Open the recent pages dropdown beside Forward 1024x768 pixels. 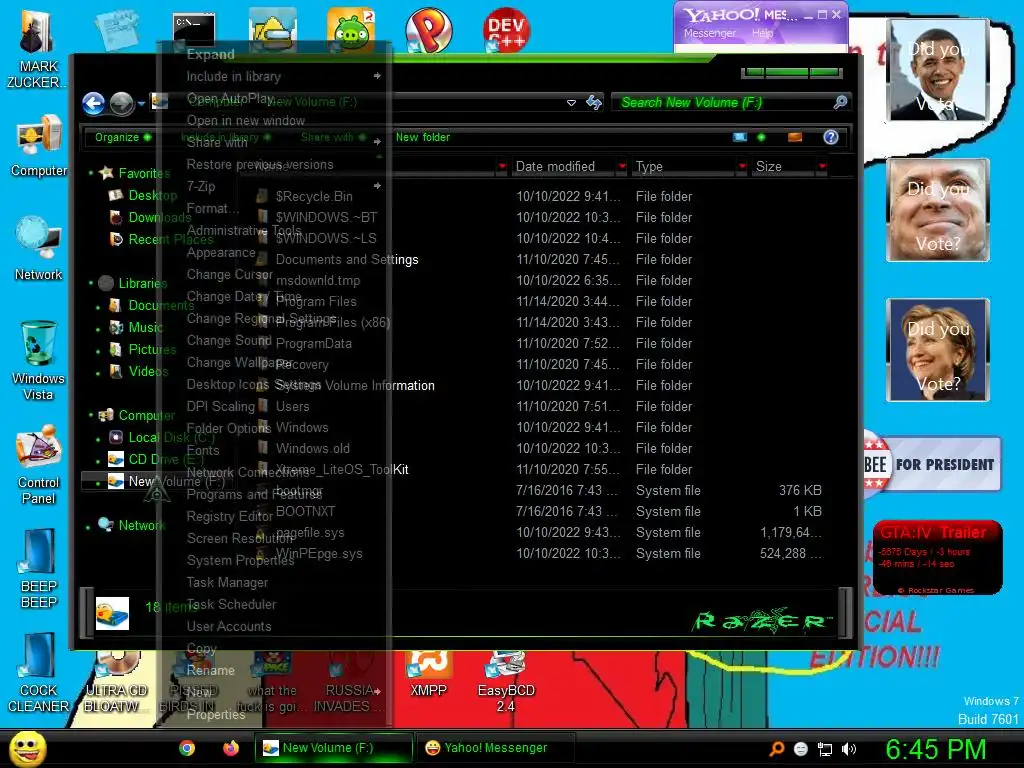coord(141,104)
